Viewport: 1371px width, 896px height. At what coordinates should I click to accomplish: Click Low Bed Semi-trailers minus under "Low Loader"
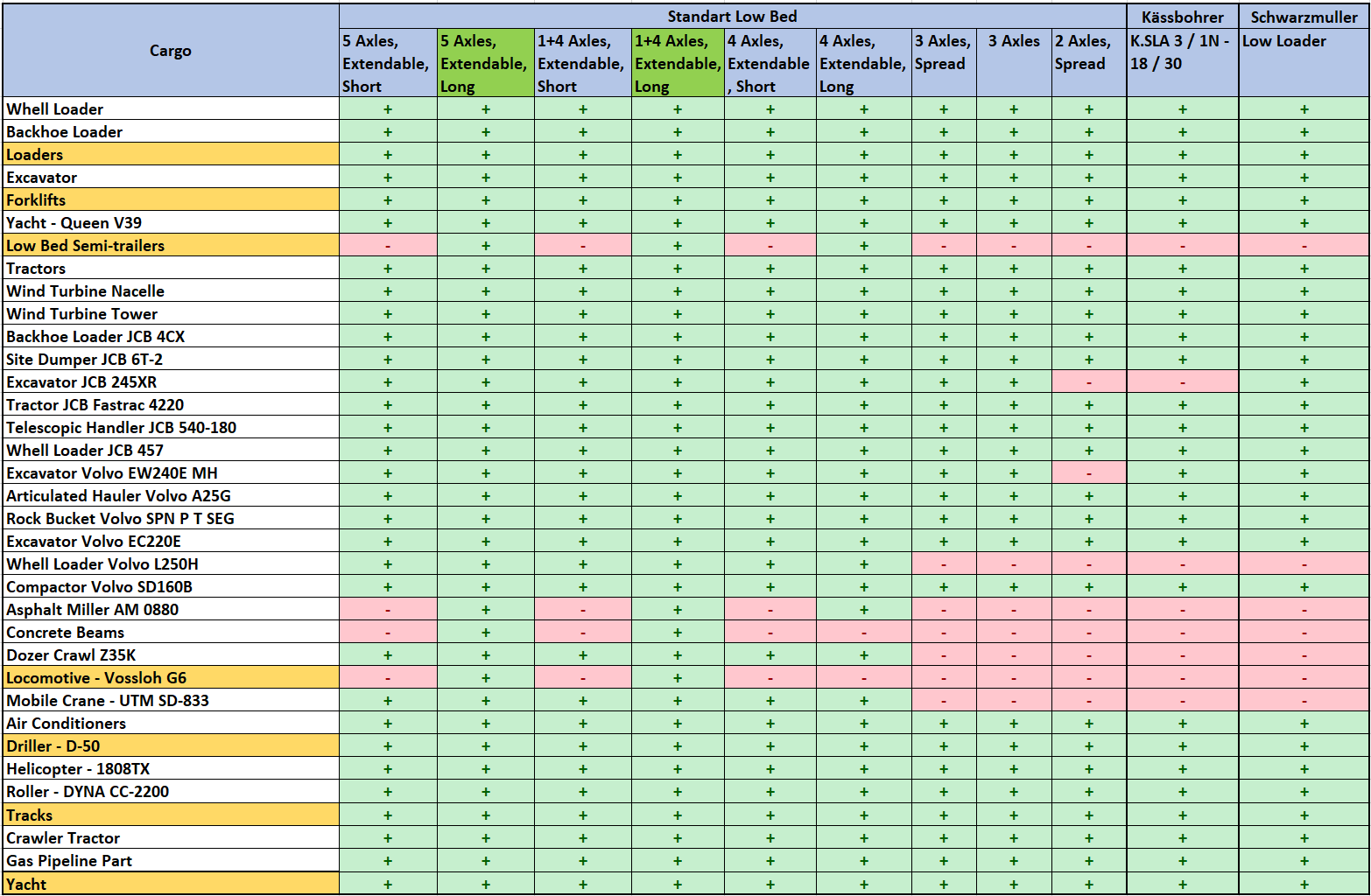pos(1304,246)
